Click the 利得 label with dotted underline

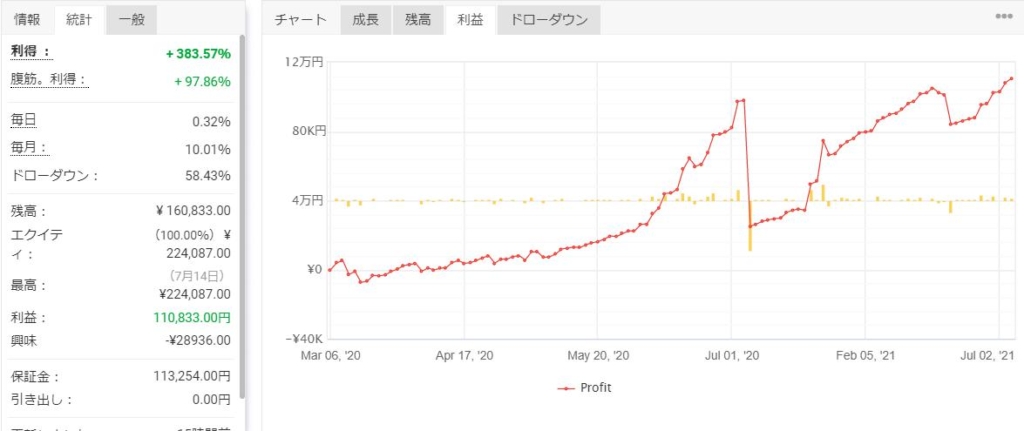30,52
